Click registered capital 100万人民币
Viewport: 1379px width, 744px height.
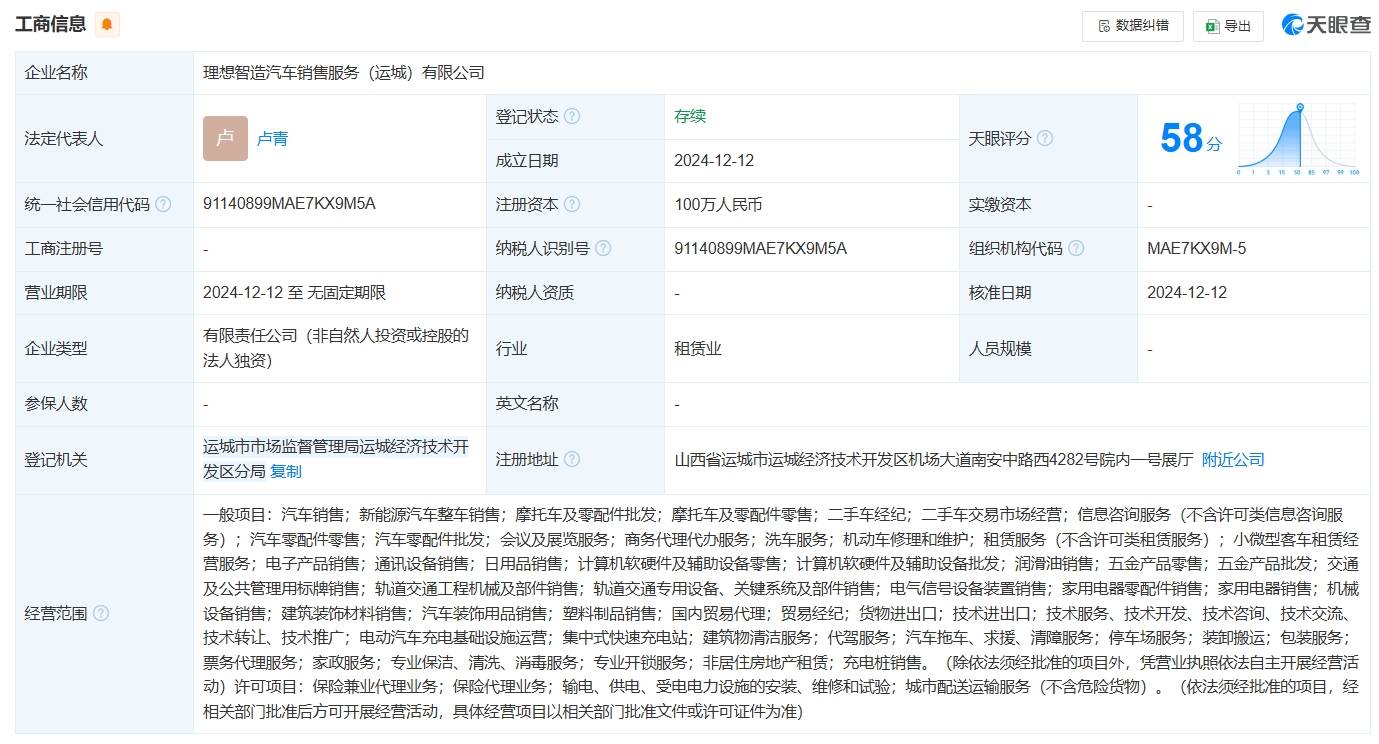(718, 204)
